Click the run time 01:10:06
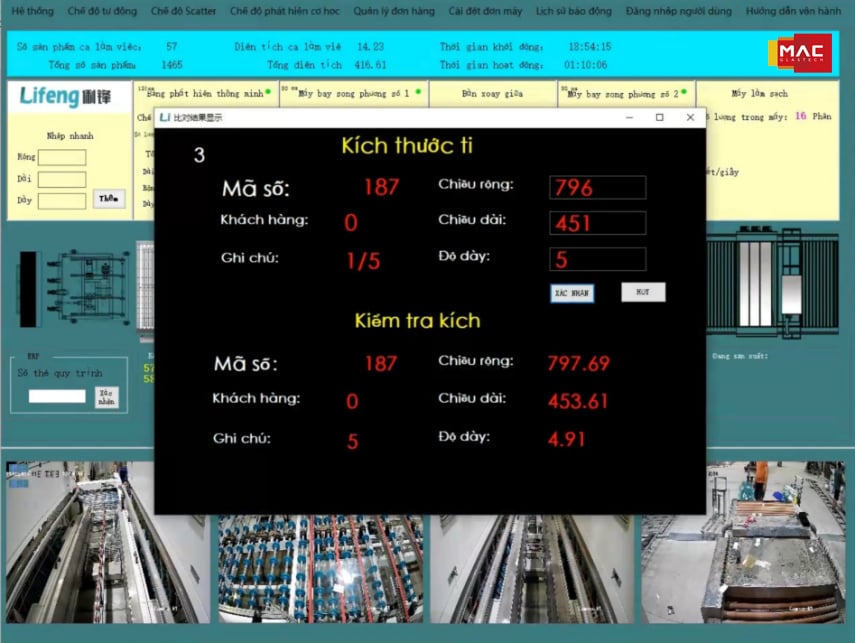This screenshot has width=855, height=643. [x=586, y=65]
